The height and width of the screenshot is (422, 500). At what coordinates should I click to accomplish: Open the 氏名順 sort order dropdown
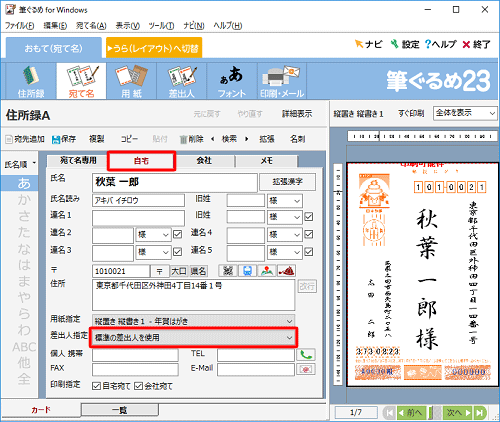click(x=20, y=164)
